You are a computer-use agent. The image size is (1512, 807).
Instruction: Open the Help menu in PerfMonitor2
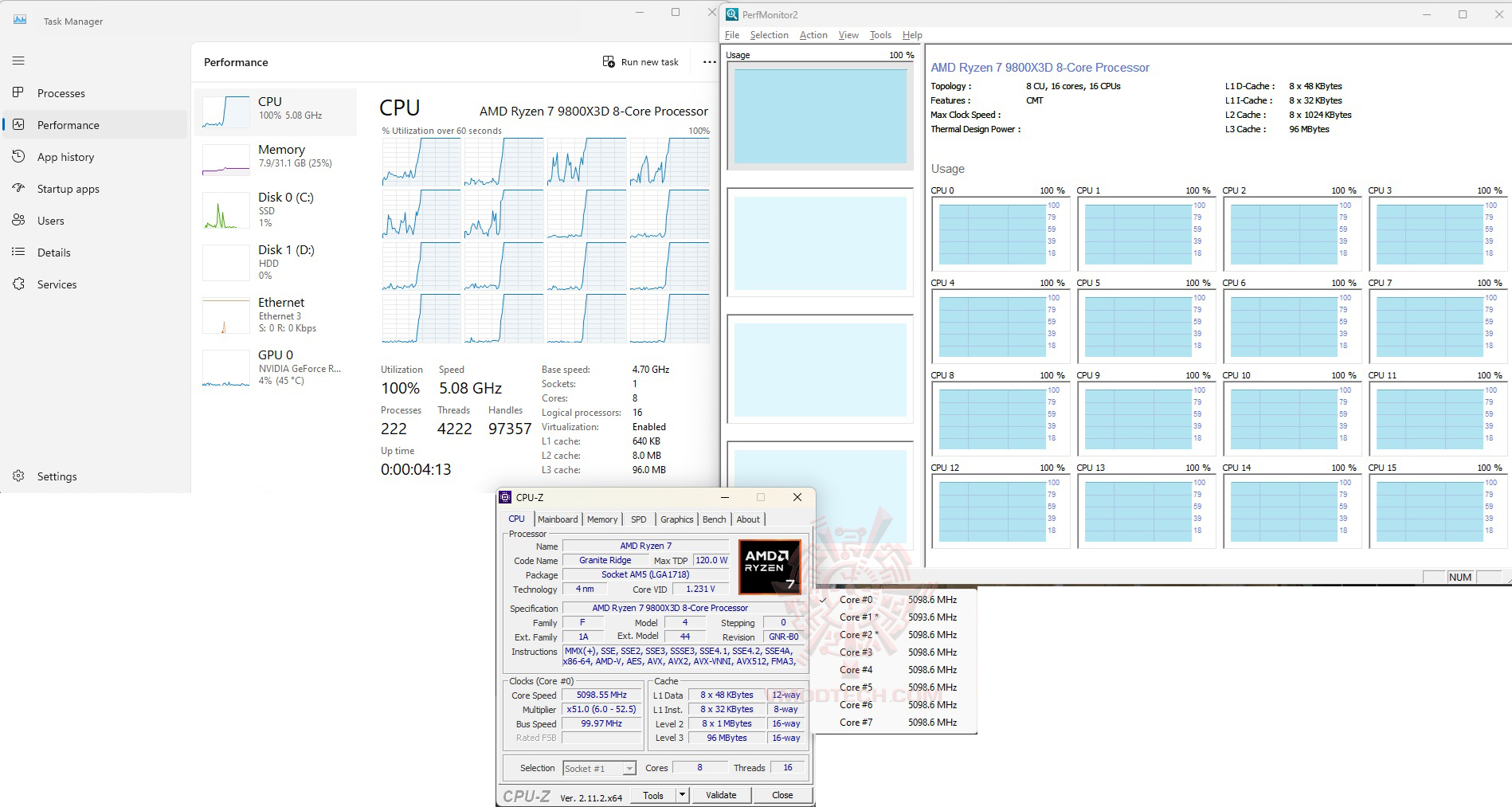click(912, 35)
